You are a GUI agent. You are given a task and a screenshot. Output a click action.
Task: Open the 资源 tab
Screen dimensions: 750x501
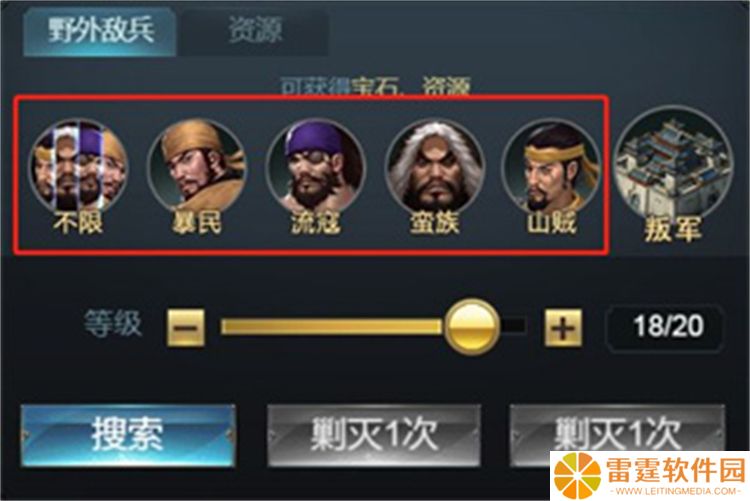(x=254, y=31)
